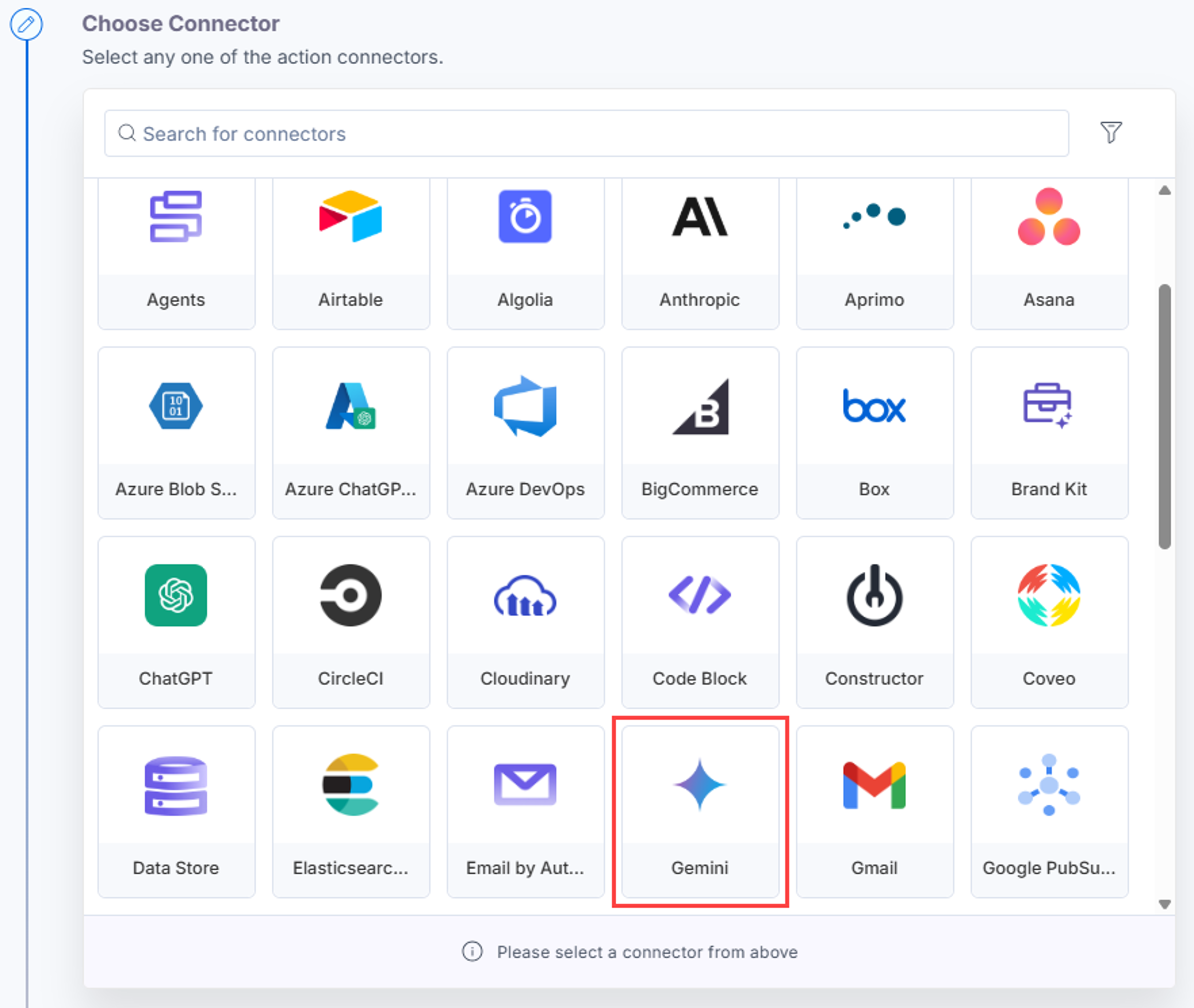The height and width of the screenshot is (1008, 1194).
Task: Select the Code Block connector
Action: [x=700, y=622]
